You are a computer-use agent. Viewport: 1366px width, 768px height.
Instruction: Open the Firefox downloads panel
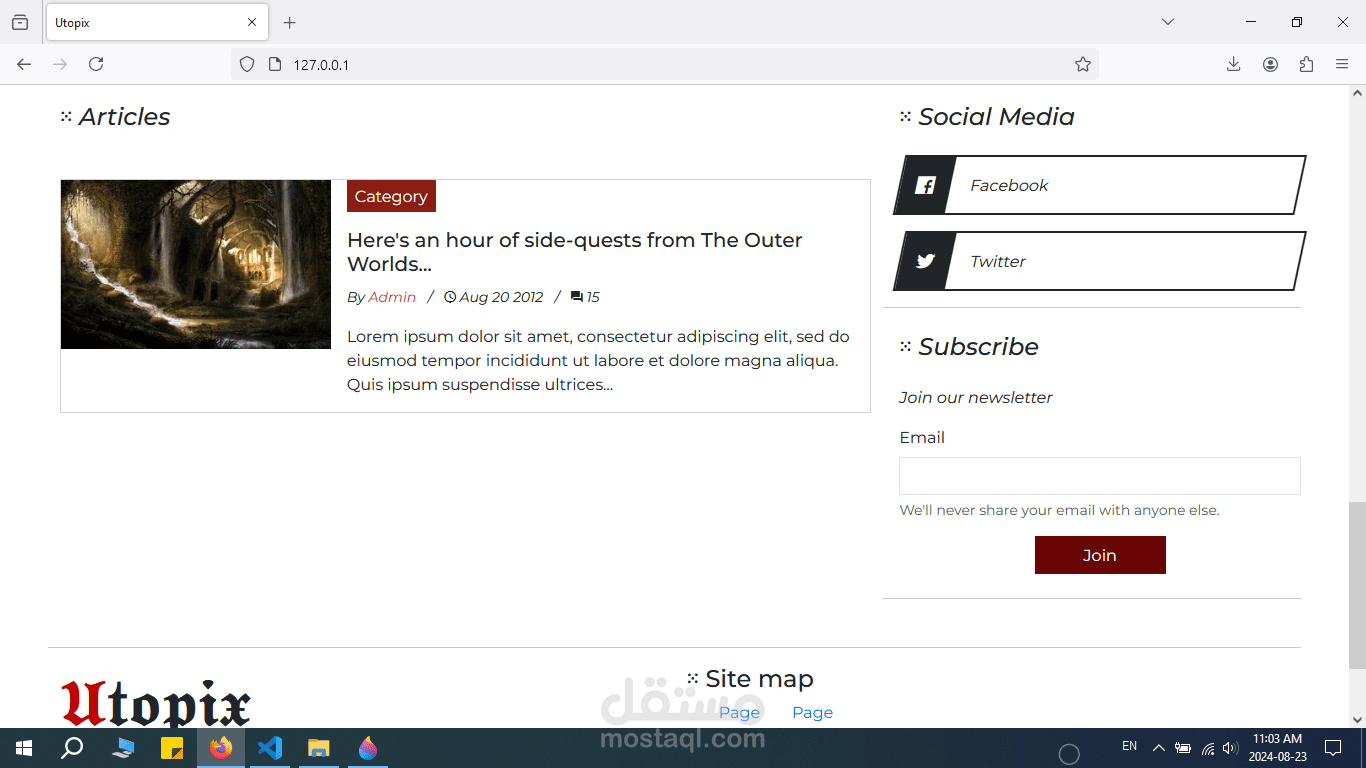(x=1233, y=64)
